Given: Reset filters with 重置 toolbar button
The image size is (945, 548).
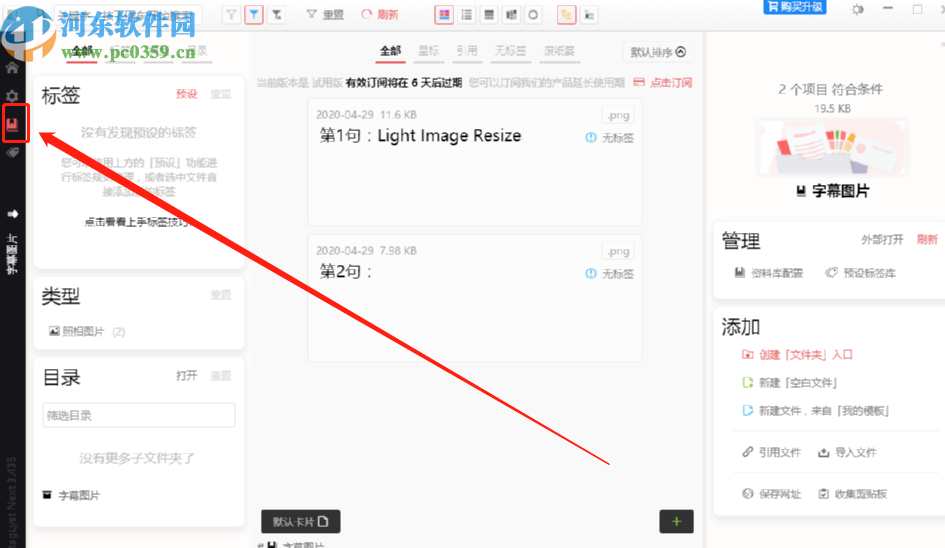Looking at the screenshot, I should pos(325,14).
